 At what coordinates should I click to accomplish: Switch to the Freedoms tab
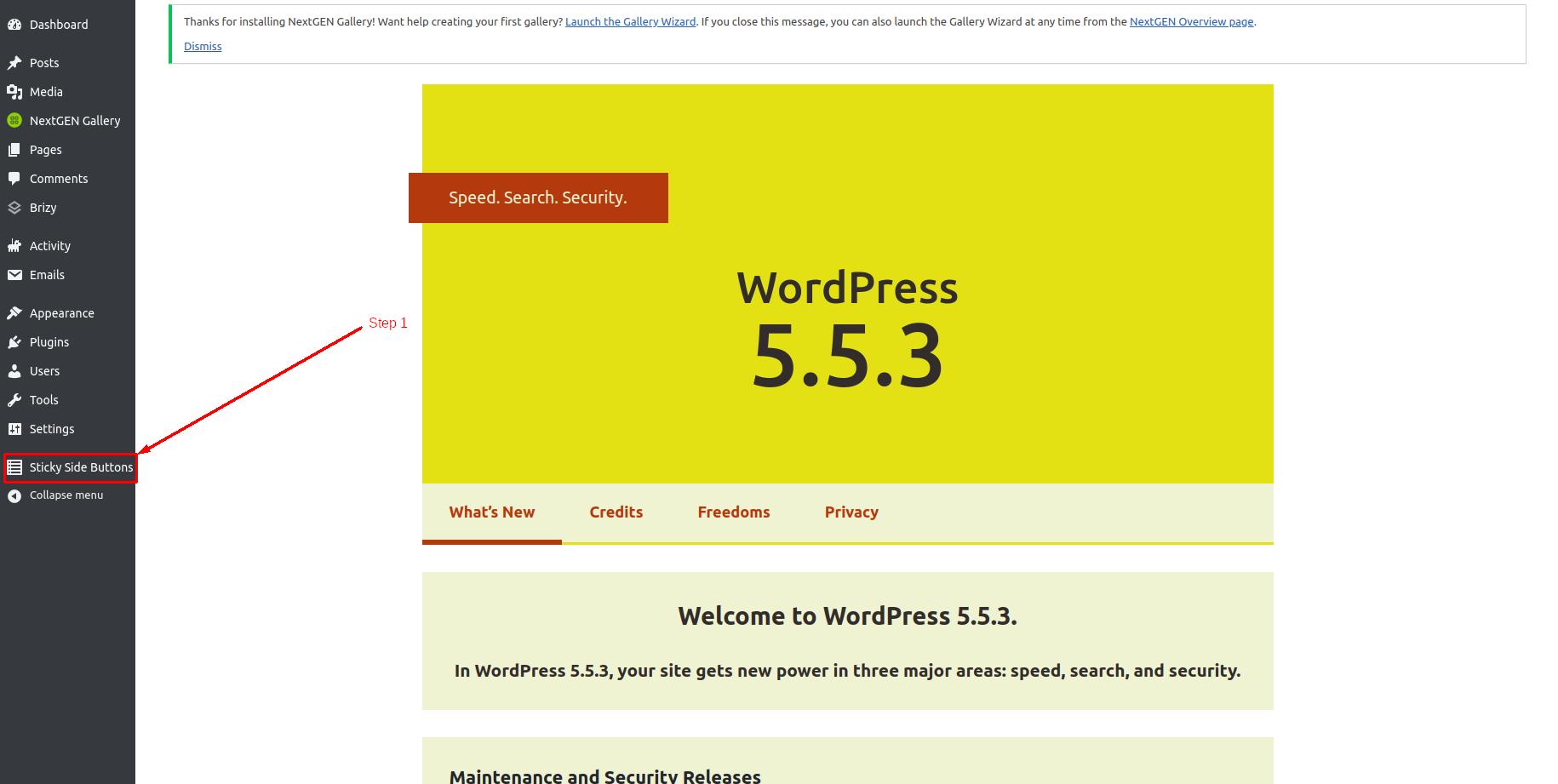tap(734, 512)
